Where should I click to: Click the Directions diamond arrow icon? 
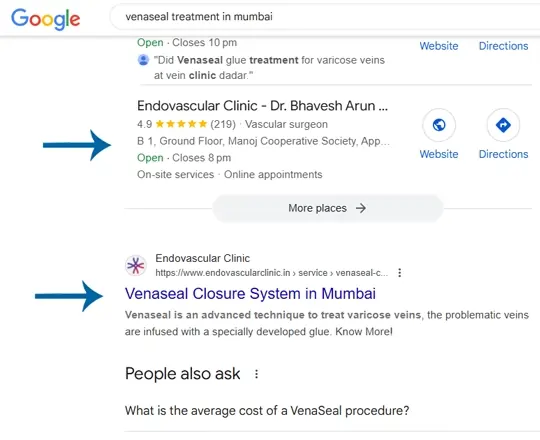(503, 125)
